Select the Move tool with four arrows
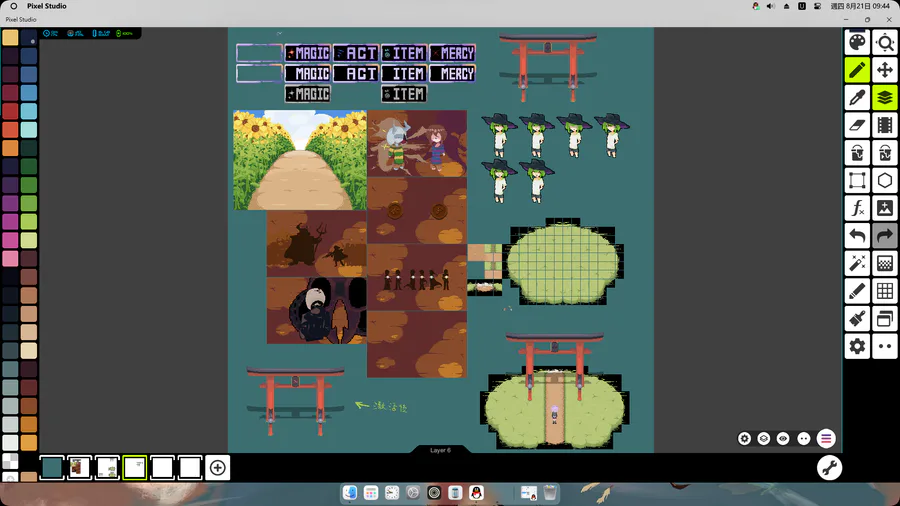The width and height of the screenshot is (900, 506). [885, 71]
